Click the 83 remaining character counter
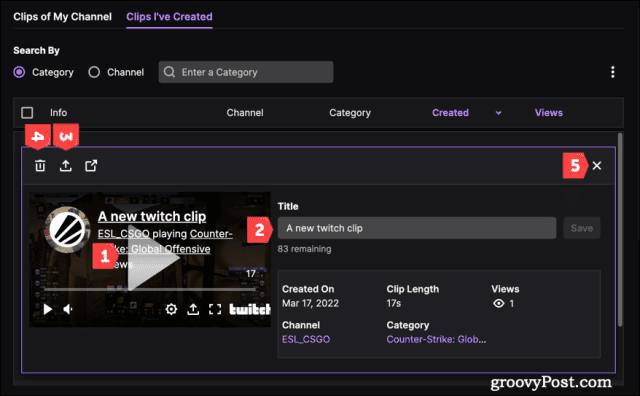Viewport: 640px width, 396px height. 304,249
